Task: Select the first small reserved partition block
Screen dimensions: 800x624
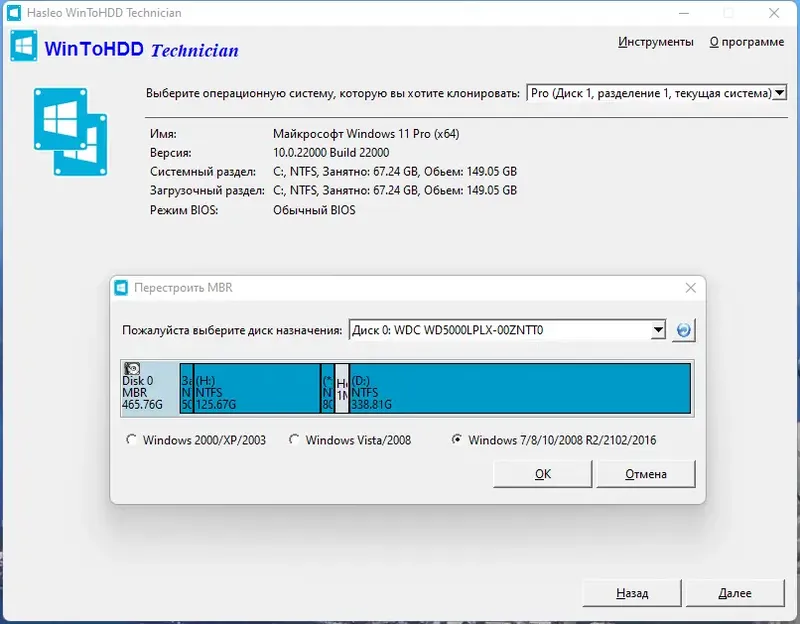Action: (x=187, y=388)
